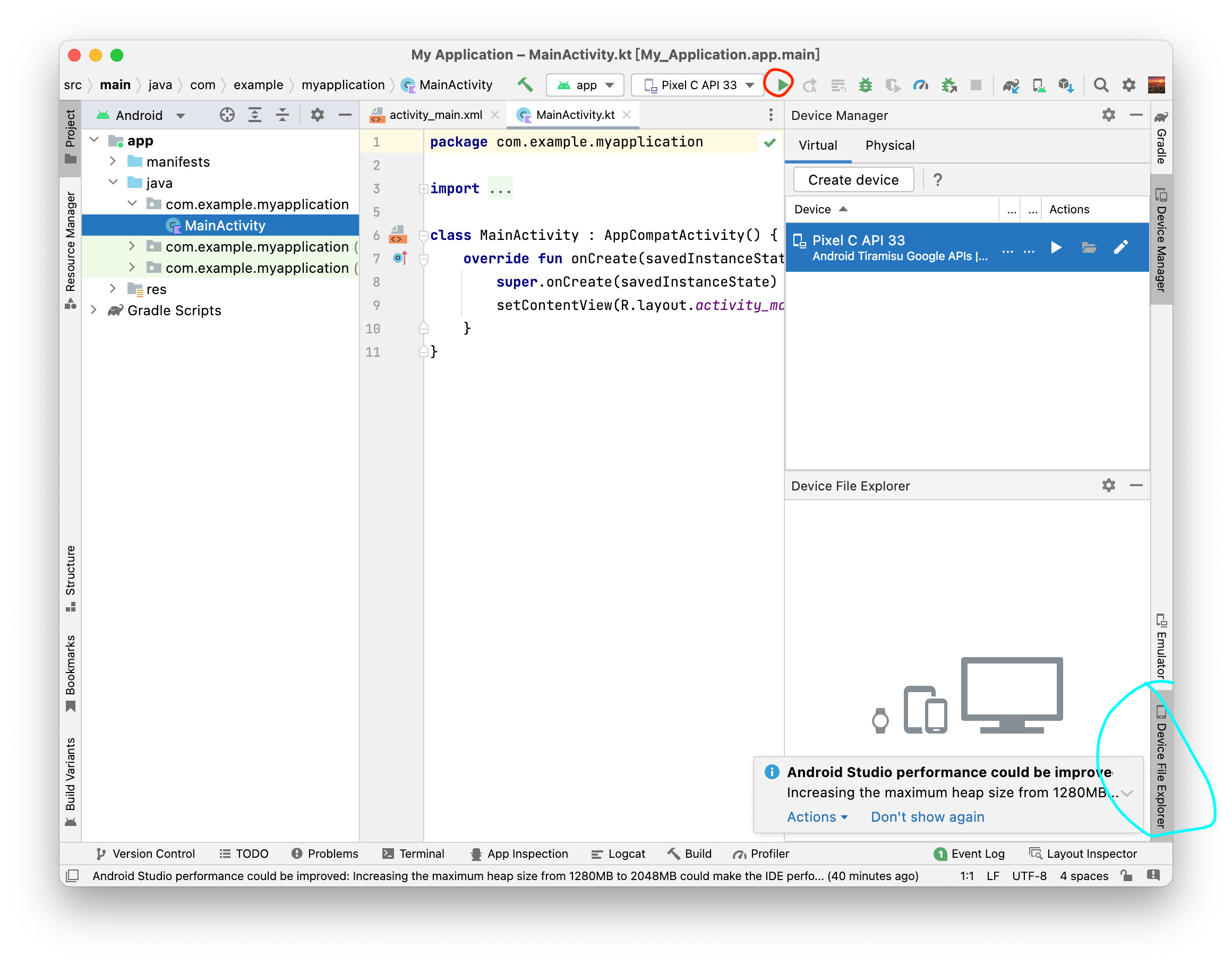Viewport: 1232px width, 965px height.
Task: Click Expand All in Project panel
Action: click(x=255, y=115)
